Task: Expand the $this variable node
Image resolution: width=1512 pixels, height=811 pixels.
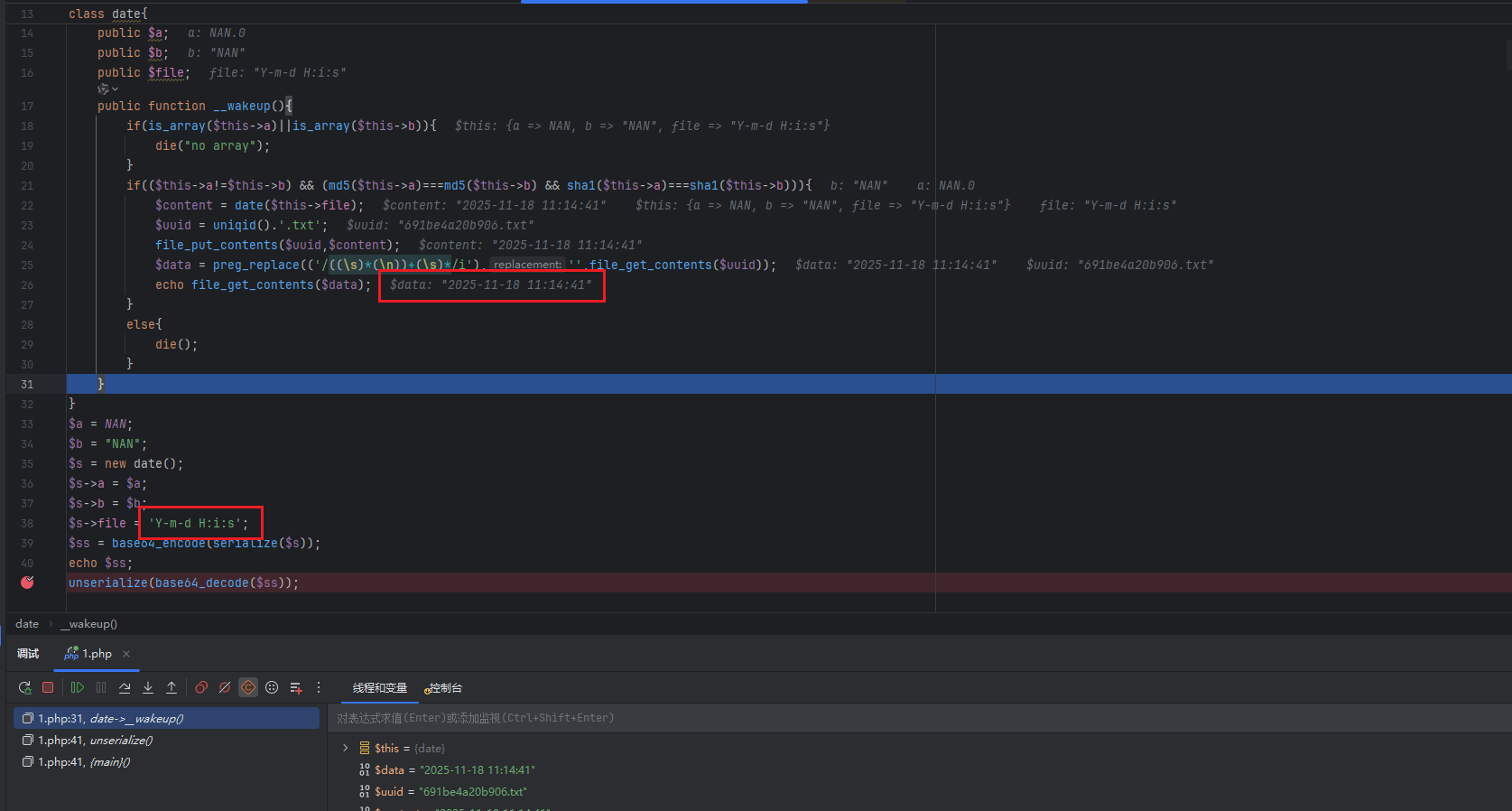Action: pos(345,748)
